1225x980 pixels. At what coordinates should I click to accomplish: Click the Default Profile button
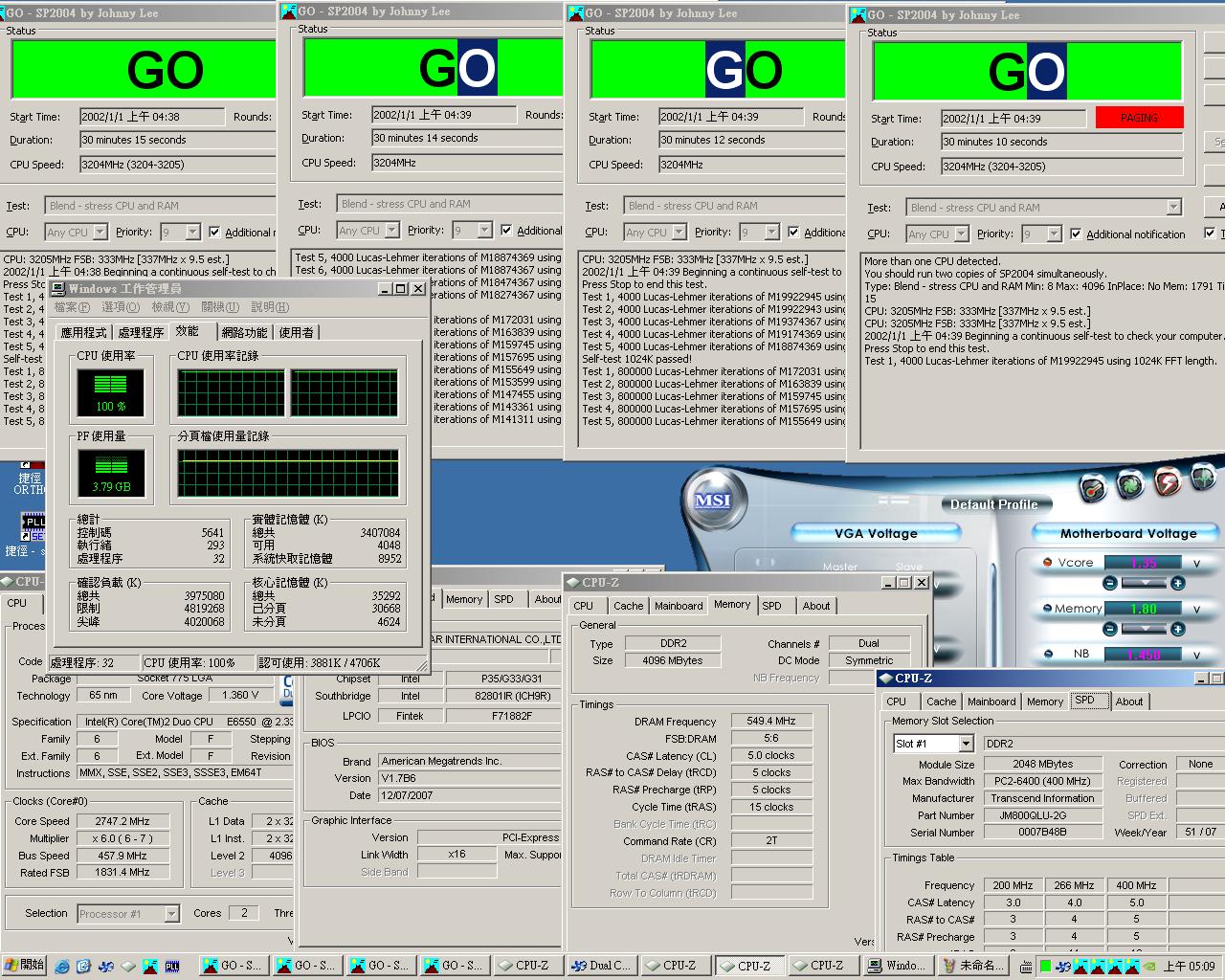(x=994, y=504)
